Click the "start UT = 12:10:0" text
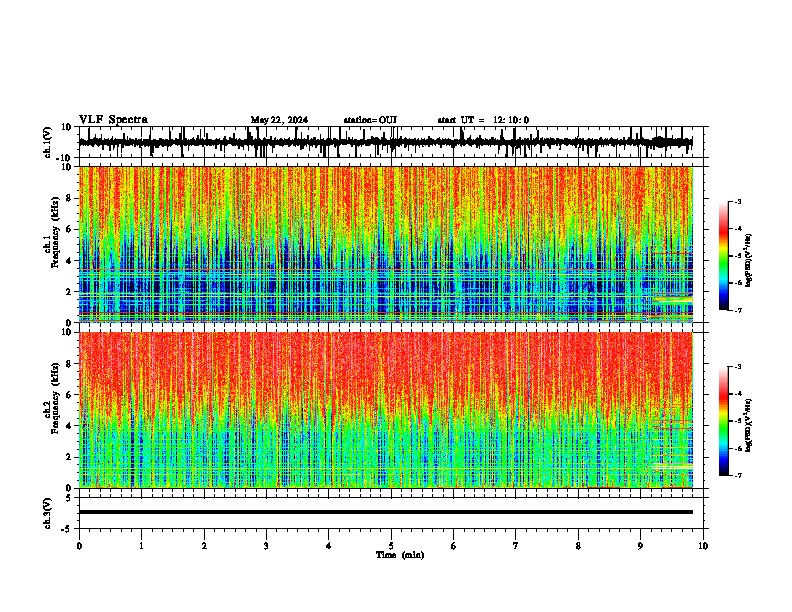 [x=483, y=120]
